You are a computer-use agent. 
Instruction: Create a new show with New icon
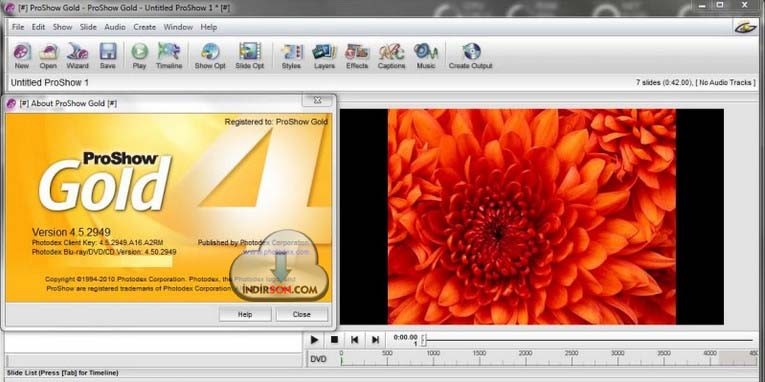click(22, 56)
